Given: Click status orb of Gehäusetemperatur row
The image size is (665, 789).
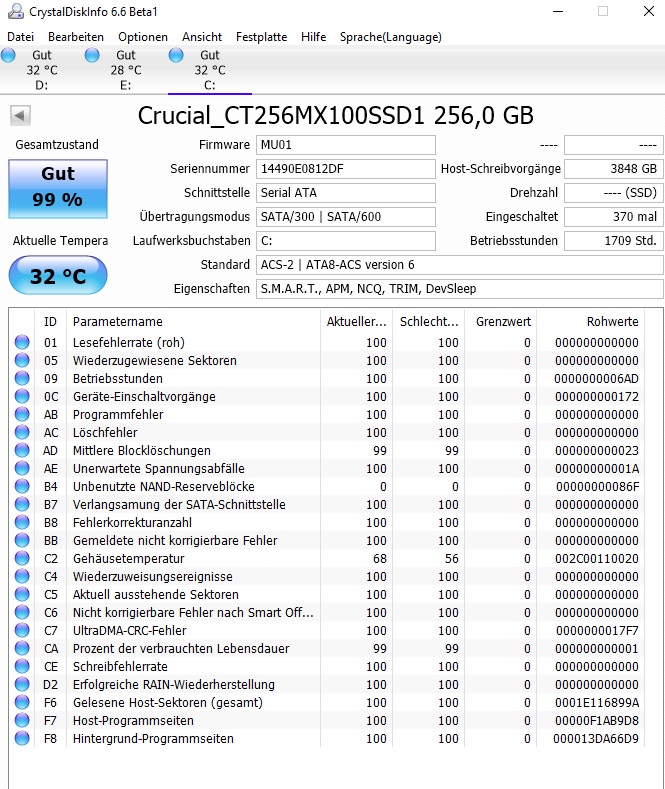Looking at the screenshot, I should [22, 559].
